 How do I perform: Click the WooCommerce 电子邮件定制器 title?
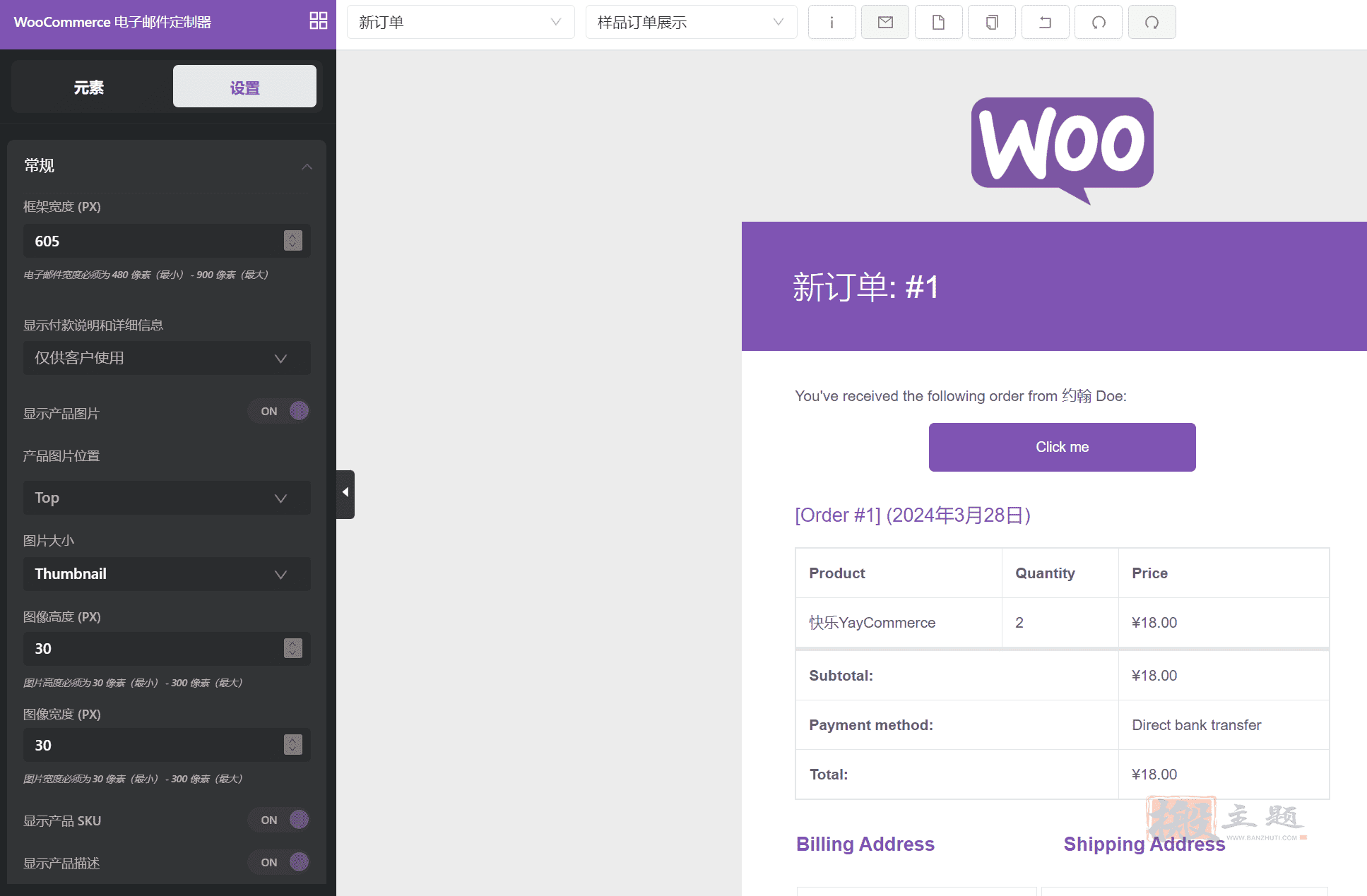pos(112,22)
